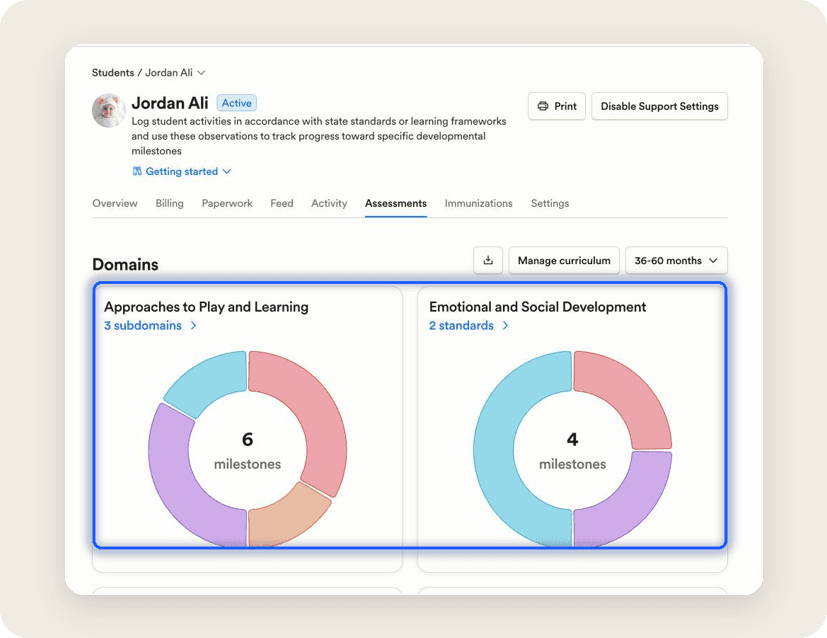Image resolution: width=827 pixels, height=638 pixels.
Task: Open the 36-60 months age dropdown
Action: pos(676,260)
